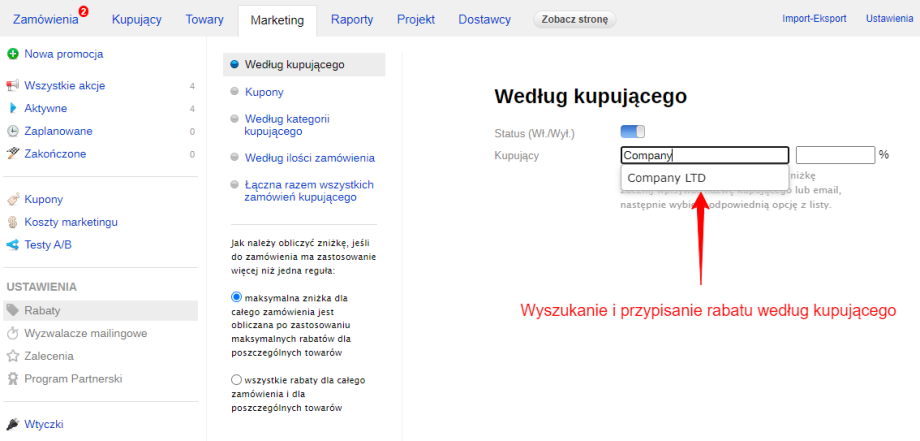The image size is (920, 441).
Task: Click the clock icon beside Zaplanowane
Action: pos(13,131)
